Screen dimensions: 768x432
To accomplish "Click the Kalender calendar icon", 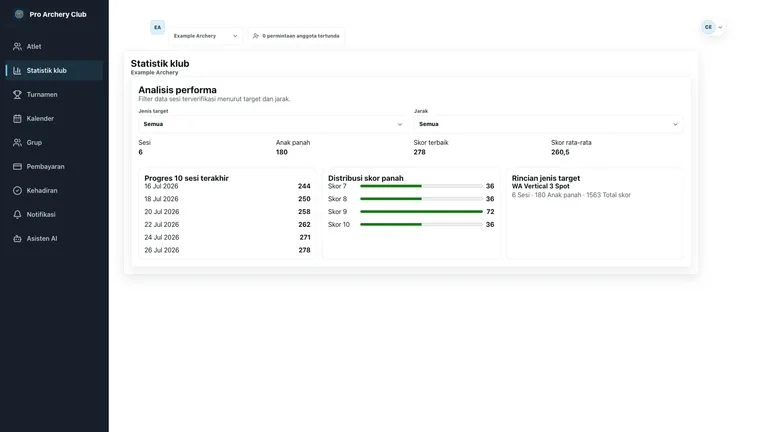I will (17, 119).
